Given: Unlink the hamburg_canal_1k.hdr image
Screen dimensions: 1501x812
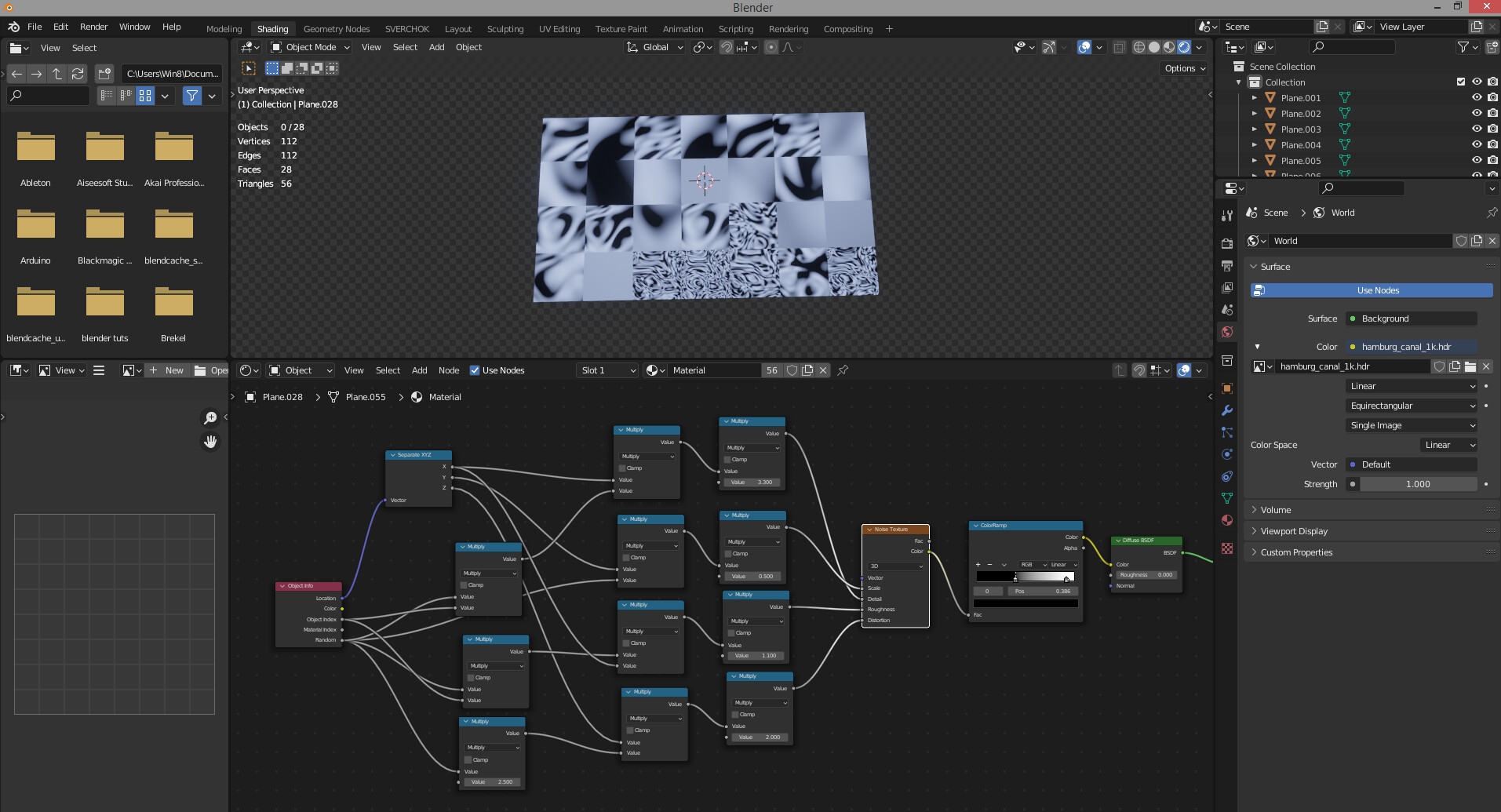Looking at the screenshot, I should 1486,366.
